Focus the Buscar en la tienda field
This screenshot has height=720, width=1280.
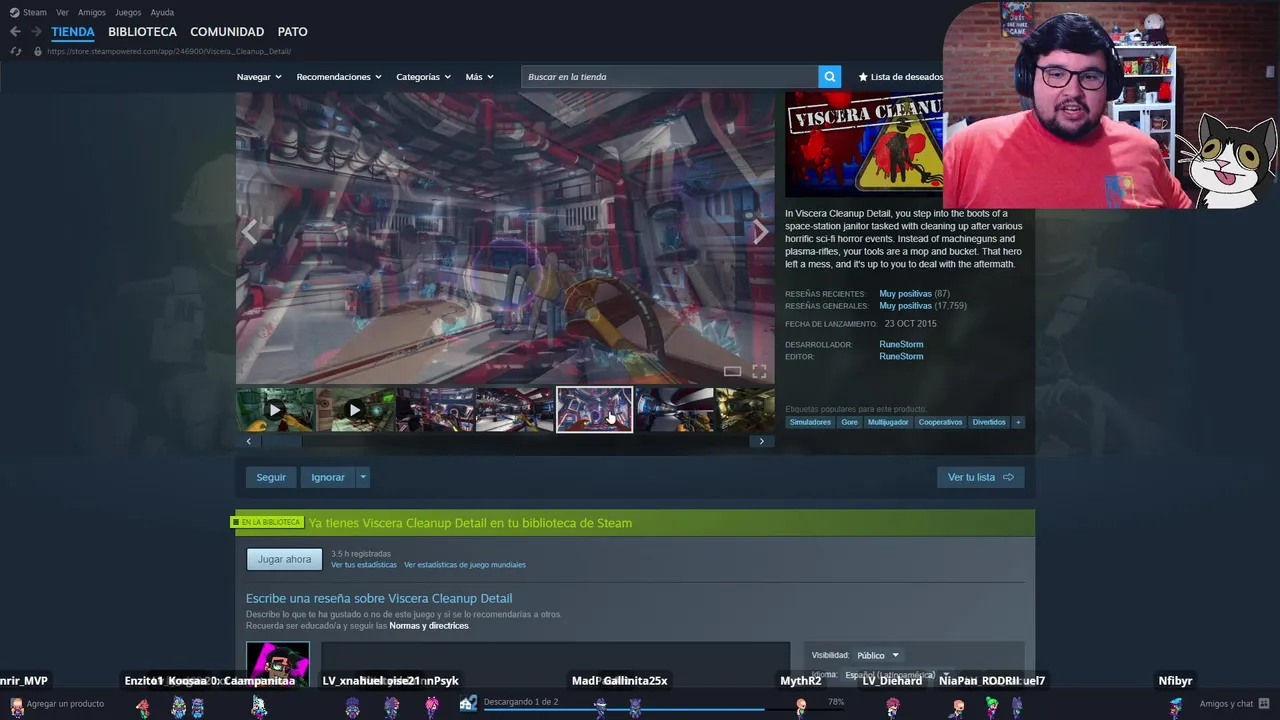point(669,77)
